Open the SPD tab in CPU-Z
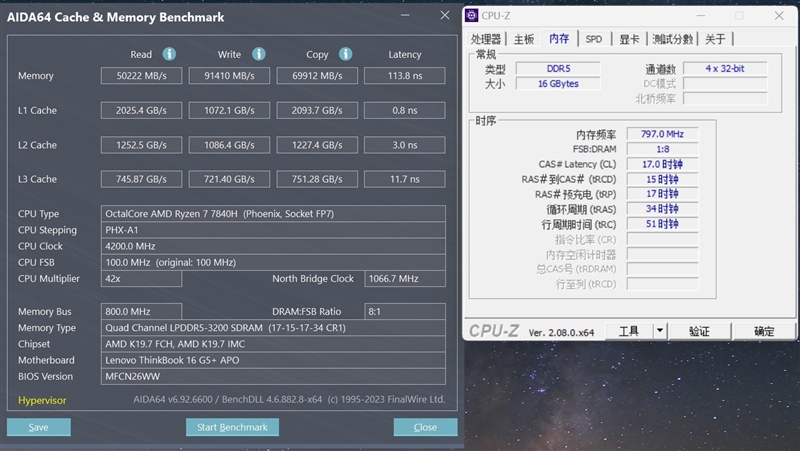Screen dimensions: 800x451 pos(593,39)
